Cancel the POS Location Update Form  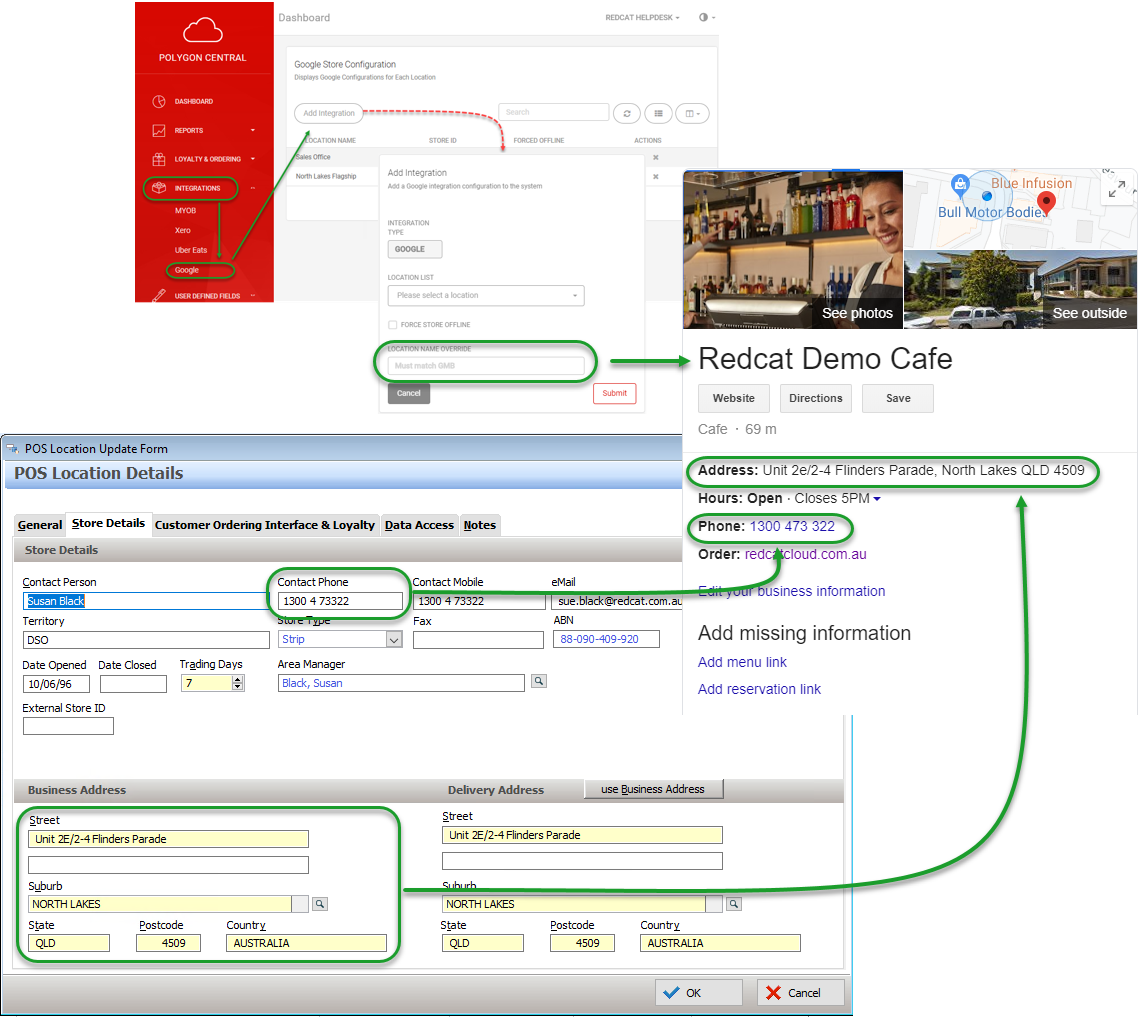[x=800, y=993]
